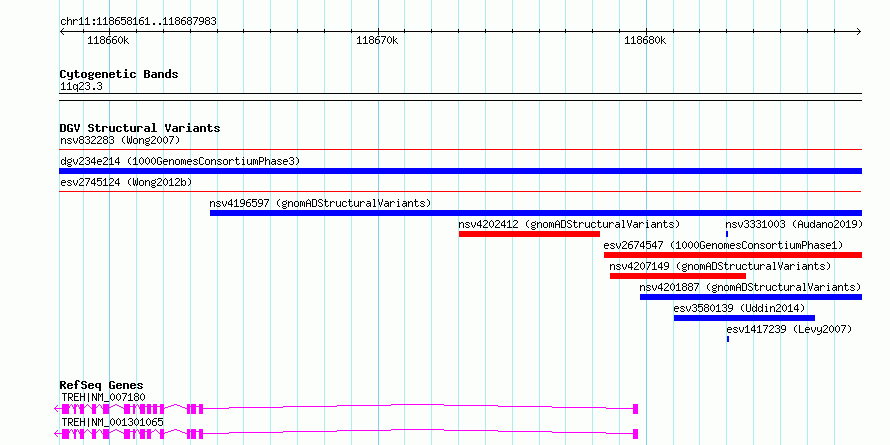Click the 118670k ruler position label

pos(377,40)
